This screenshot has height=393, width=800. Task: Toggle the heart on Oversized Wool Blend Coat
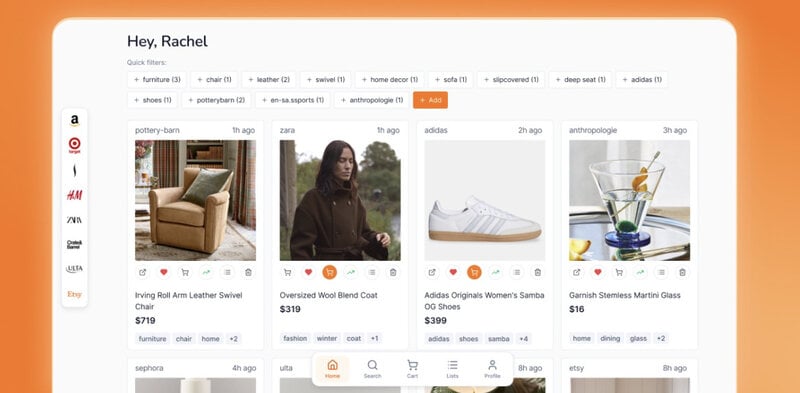[x=308, y=273]
